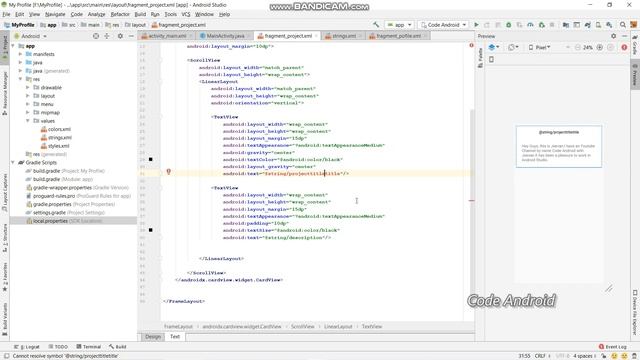The width and height of the screenshot is (640, 360).
Task: Open the Profiler gauge icon in toolbar
Action: pos(530,25)
